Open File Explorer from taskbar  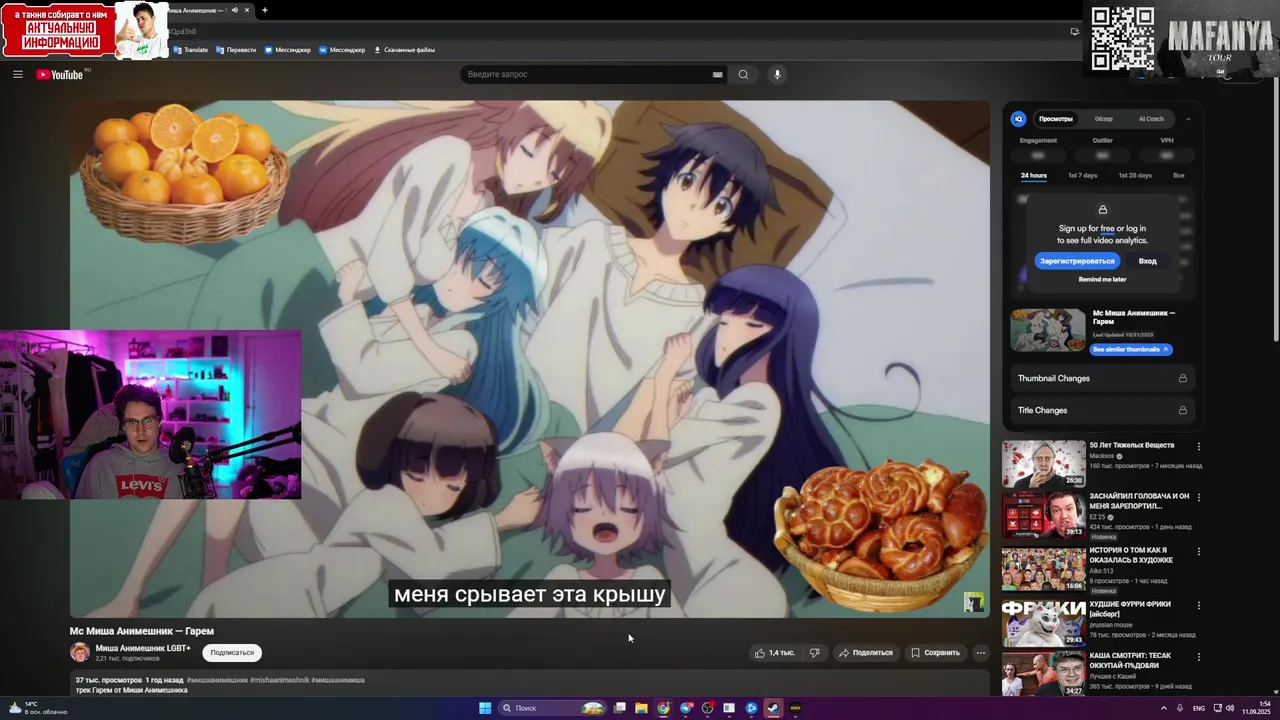(641, 708)
